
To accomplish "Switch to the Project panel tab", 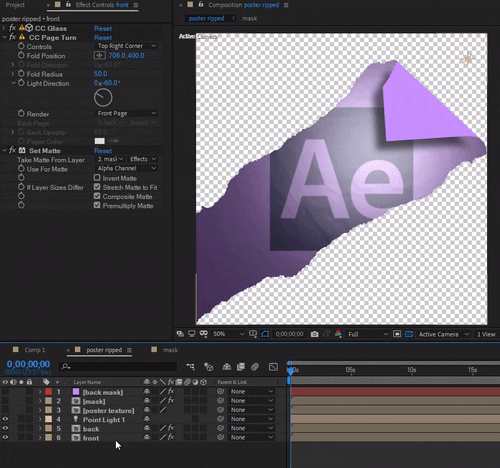I will (x=15, y=5).
